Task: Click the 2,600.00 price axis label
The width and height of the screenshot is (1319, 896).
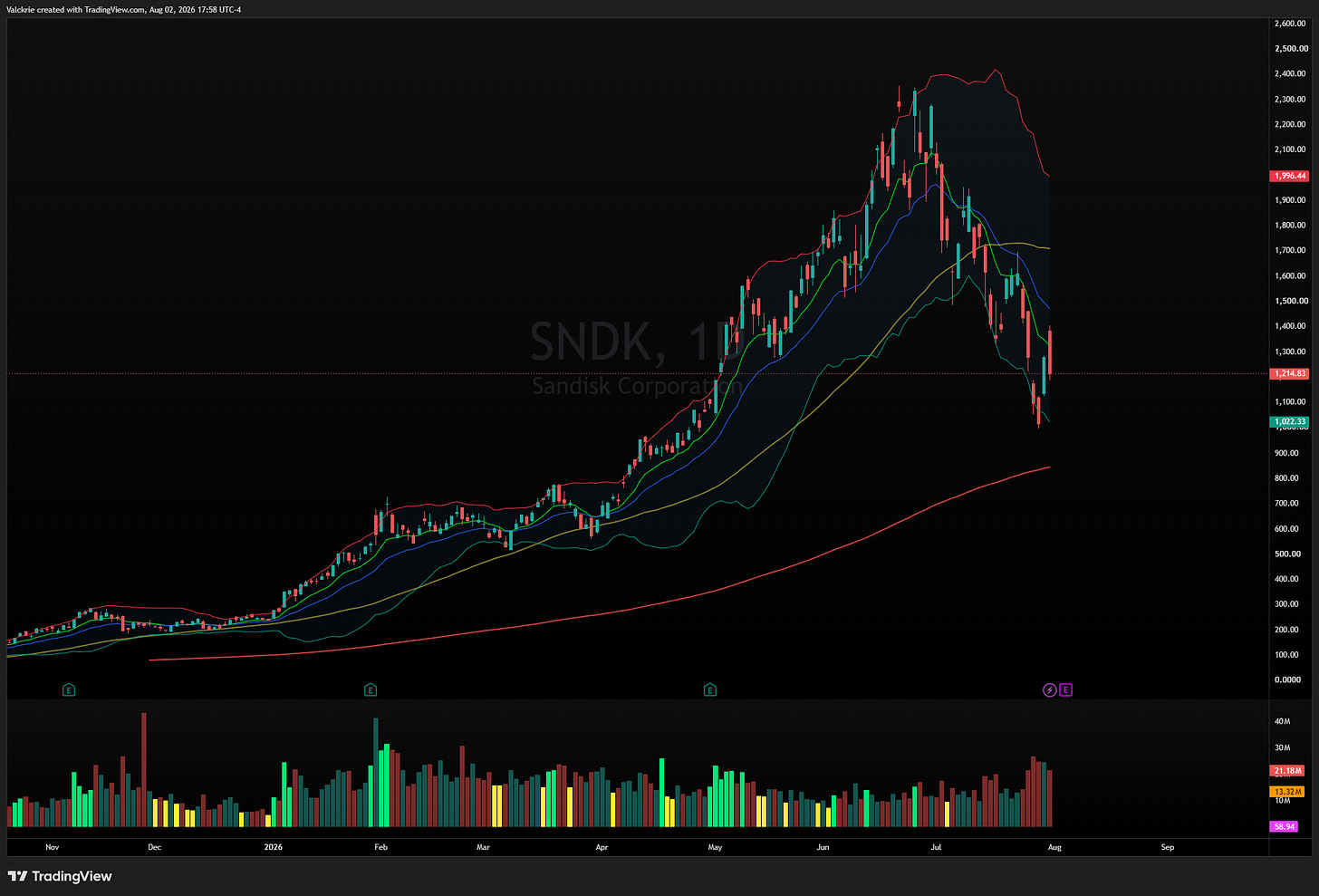Action: (x=1290, y=24)
